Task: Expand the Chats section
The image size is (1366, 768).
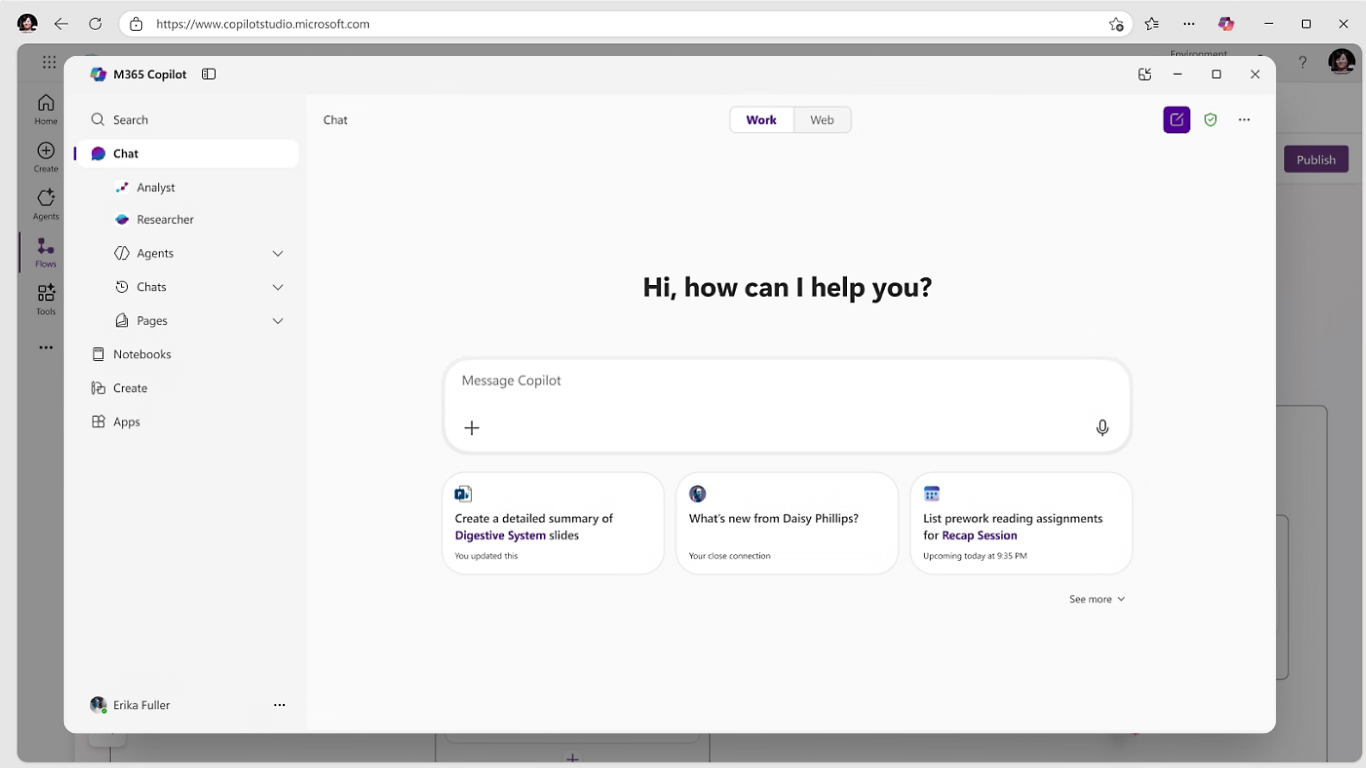Action: 277,287
